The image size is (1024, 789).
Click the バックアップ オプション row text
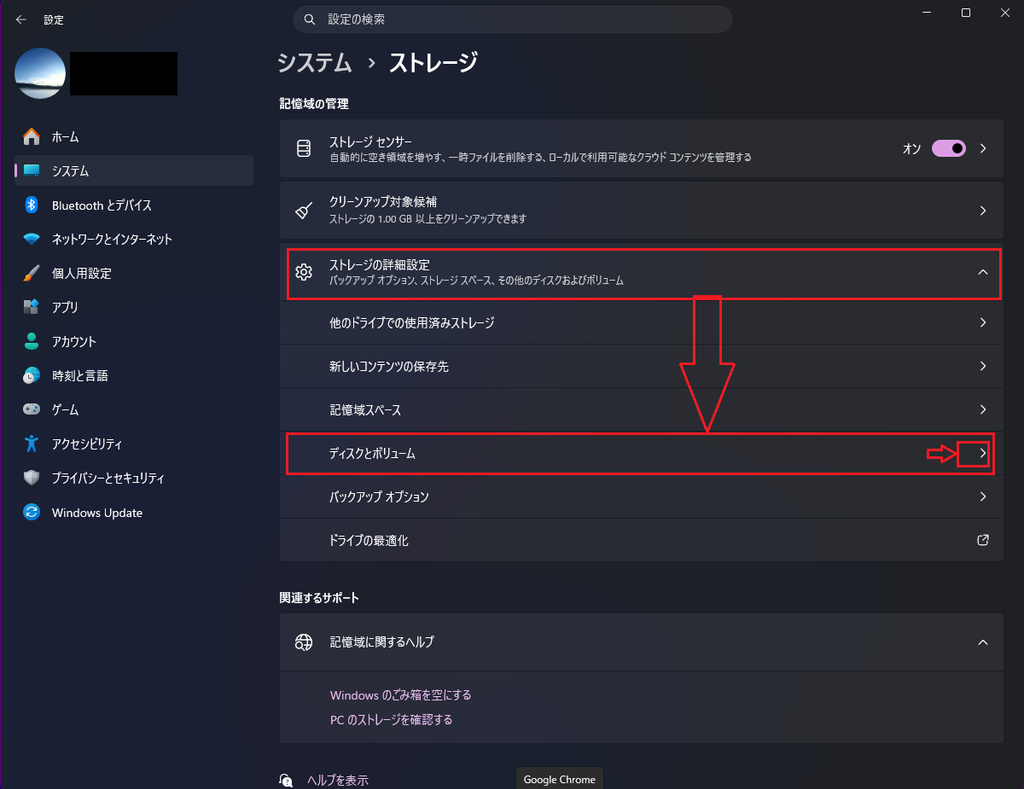379,497
